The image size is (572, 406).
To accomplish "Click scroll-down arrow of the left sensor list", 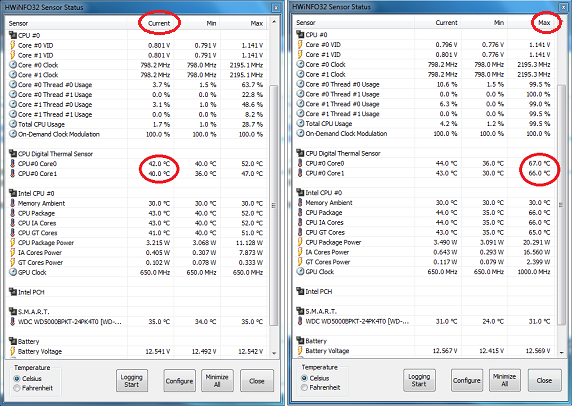I will click(274, 353).
